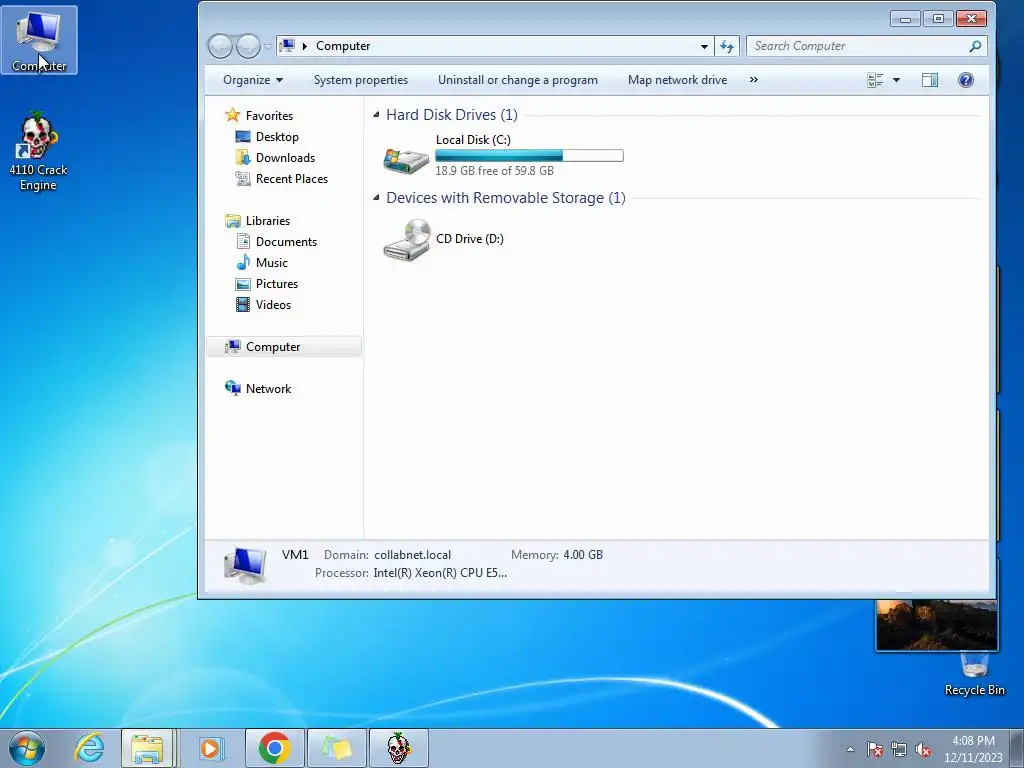Open the view options dropdown arrow
Screen dimensions: 1024x768
coord(897,80)
